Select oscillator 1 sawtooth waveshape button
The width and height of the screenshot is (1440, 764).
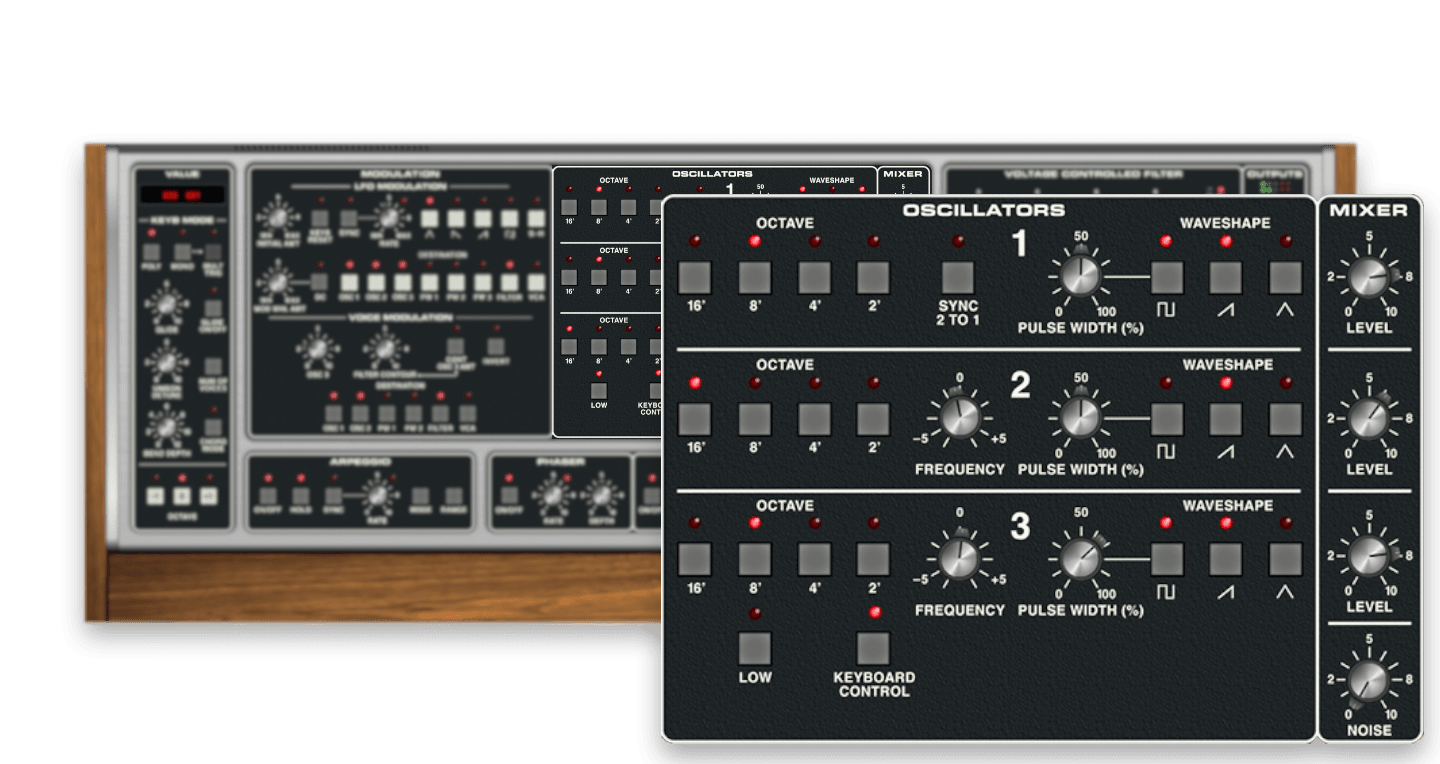(x=1225, y=278)
